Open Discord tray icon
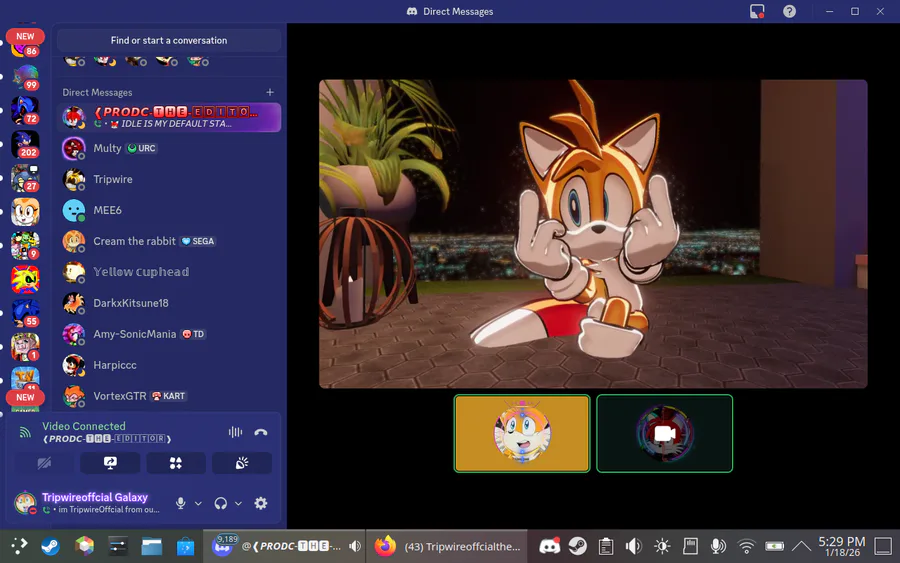The width and height of the screenshot is (900, 563). (549, 546)
